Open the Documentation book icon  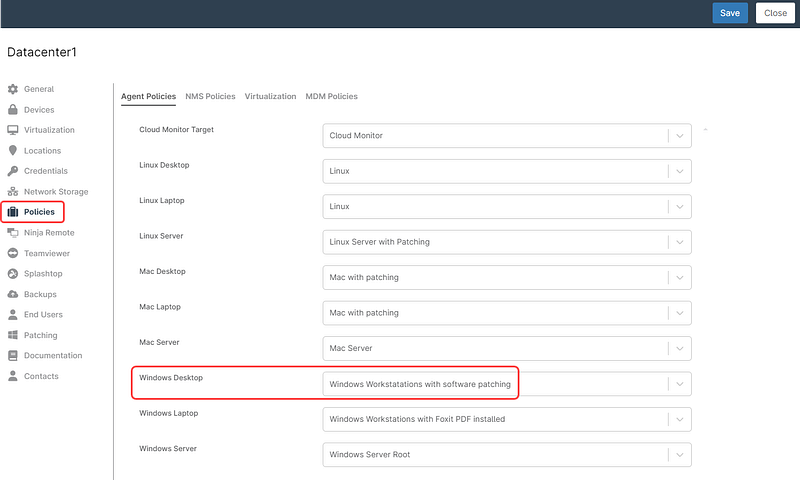(x=13, y=356)
